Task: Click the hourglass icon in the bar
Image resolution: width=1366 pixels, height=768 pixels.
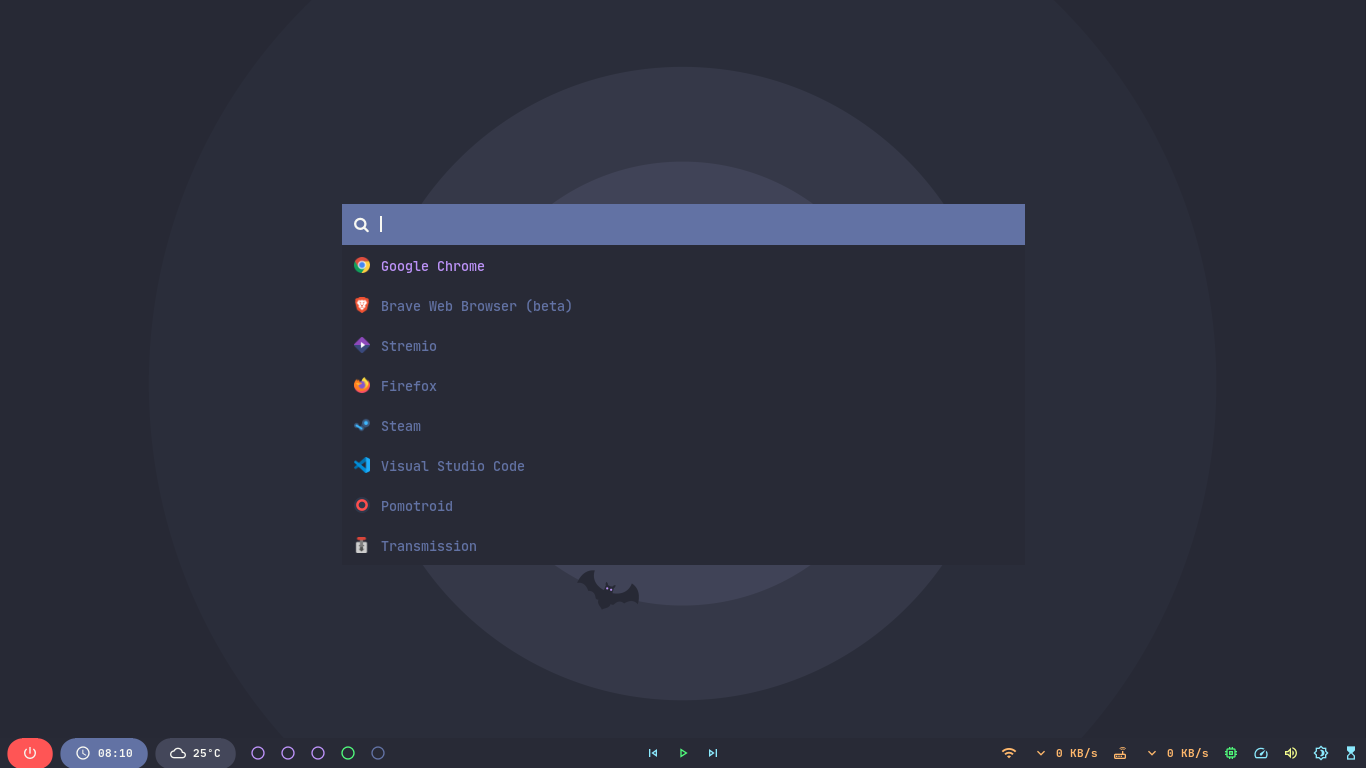Action: (x=1351, y=753)
